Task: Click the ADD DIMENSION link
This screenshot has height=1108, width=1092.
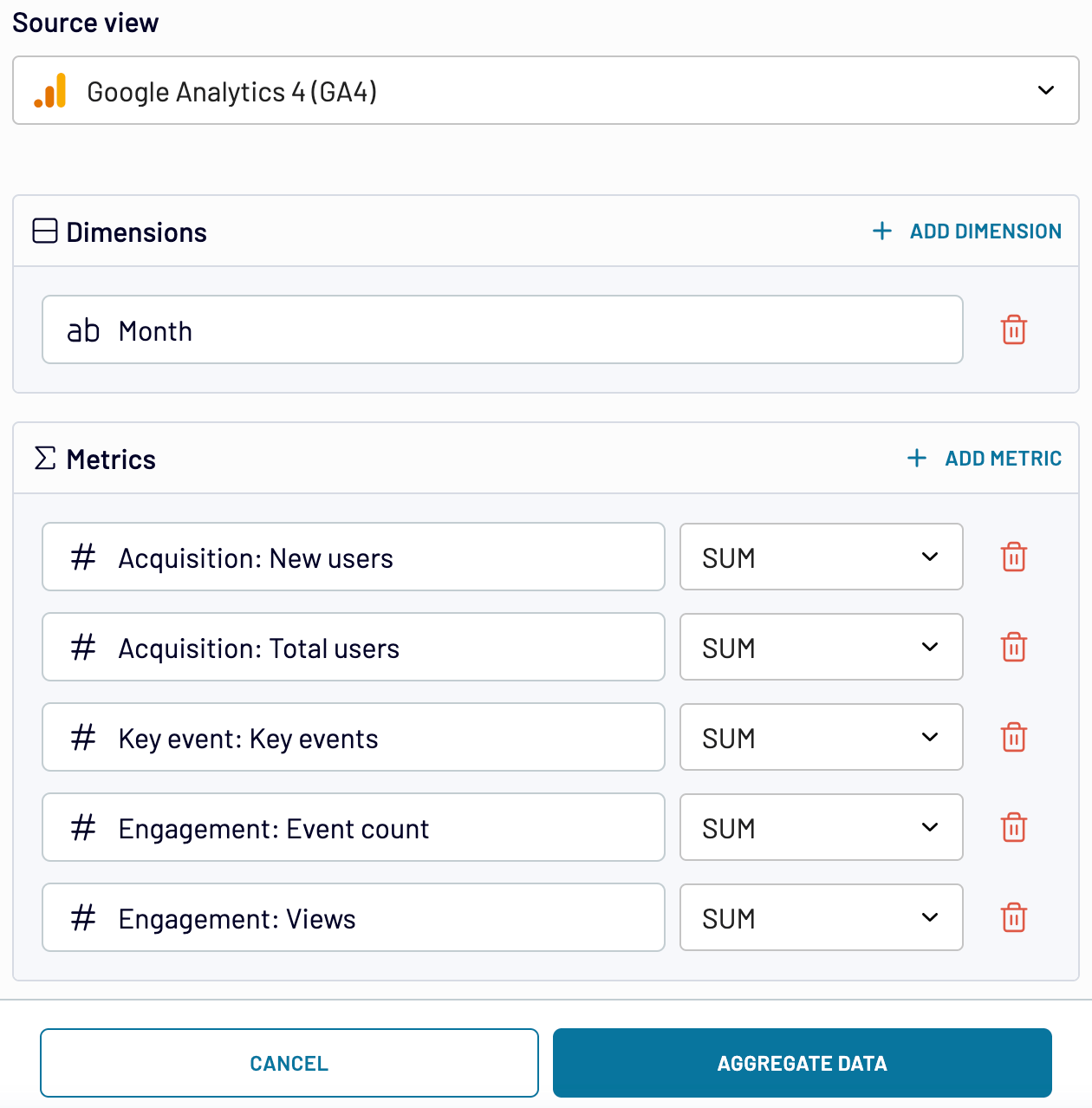Action: [x=985, y=231]
